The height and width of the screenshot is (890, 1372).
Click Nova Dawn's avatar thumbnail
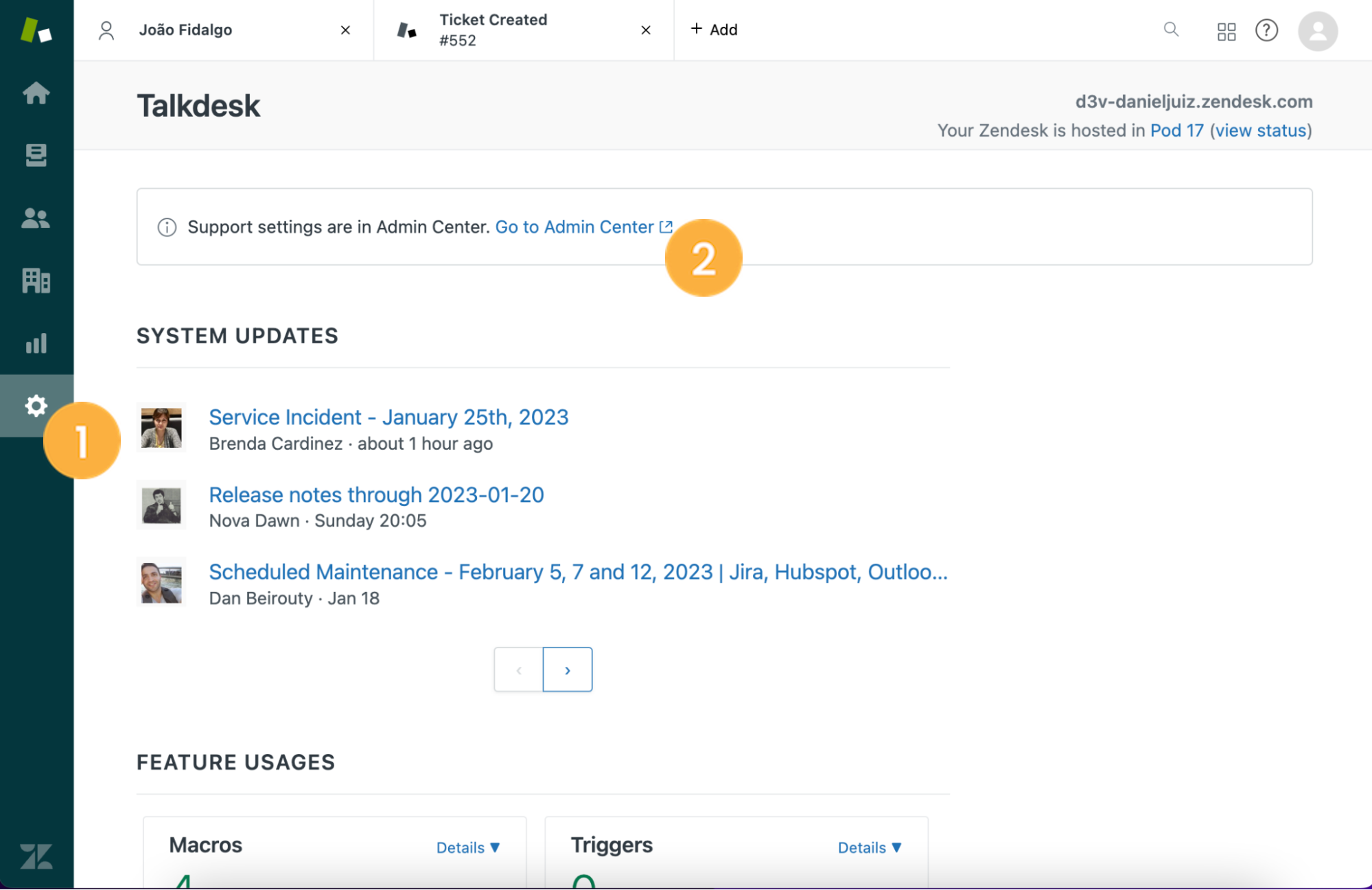161,505
